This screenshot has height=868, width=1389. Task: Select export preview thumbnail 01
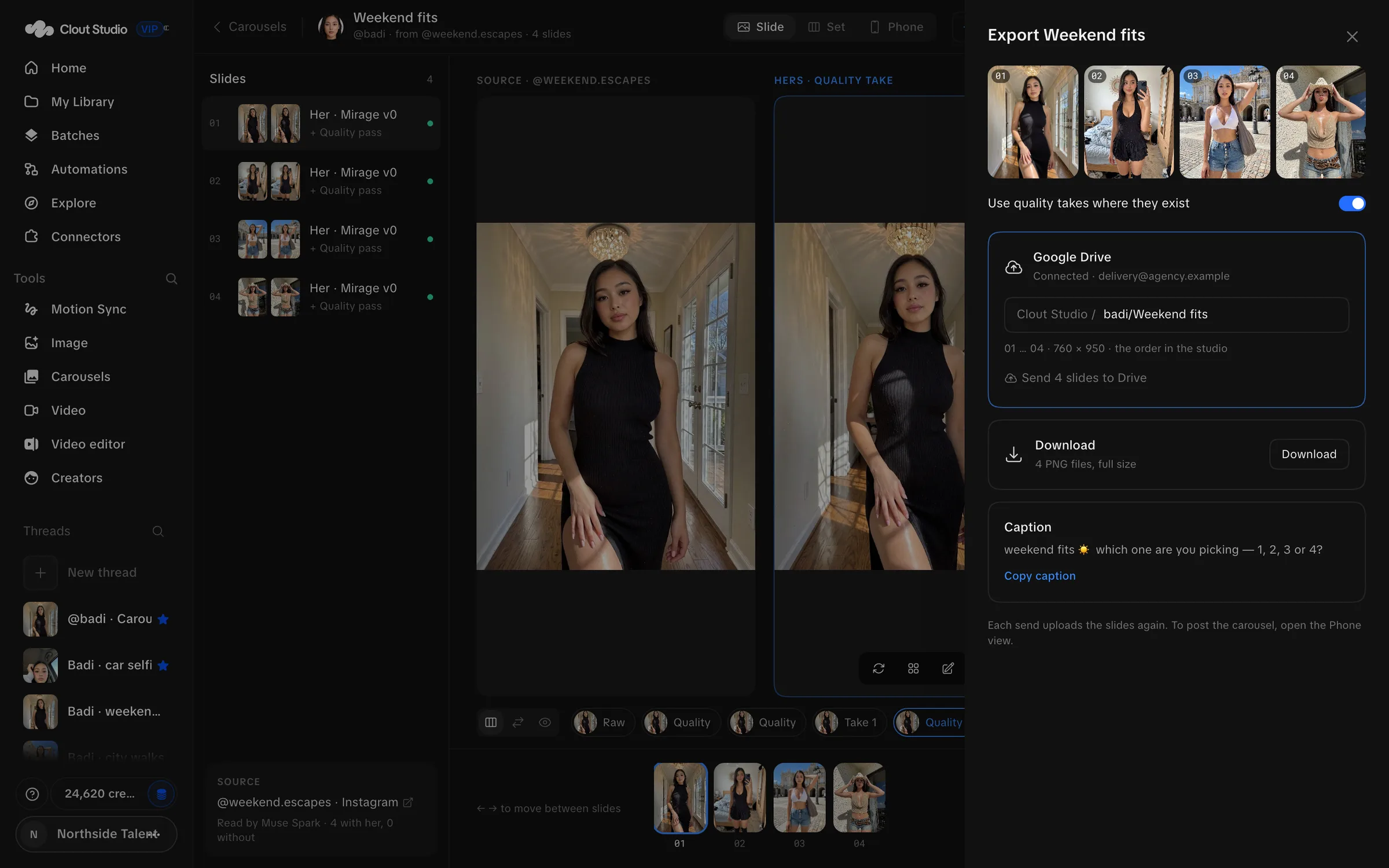pyautogui.click(x=1032, y=122)
